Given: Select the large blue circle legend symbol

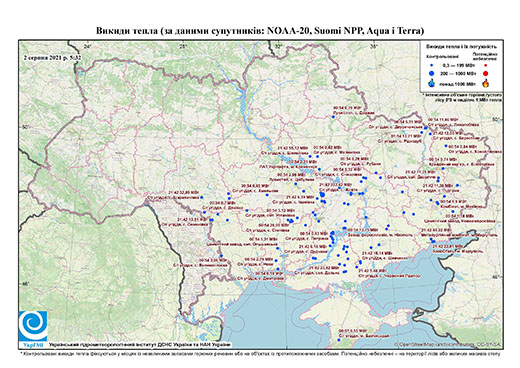Looking at the screenshot, I should (x=432, y=73).
